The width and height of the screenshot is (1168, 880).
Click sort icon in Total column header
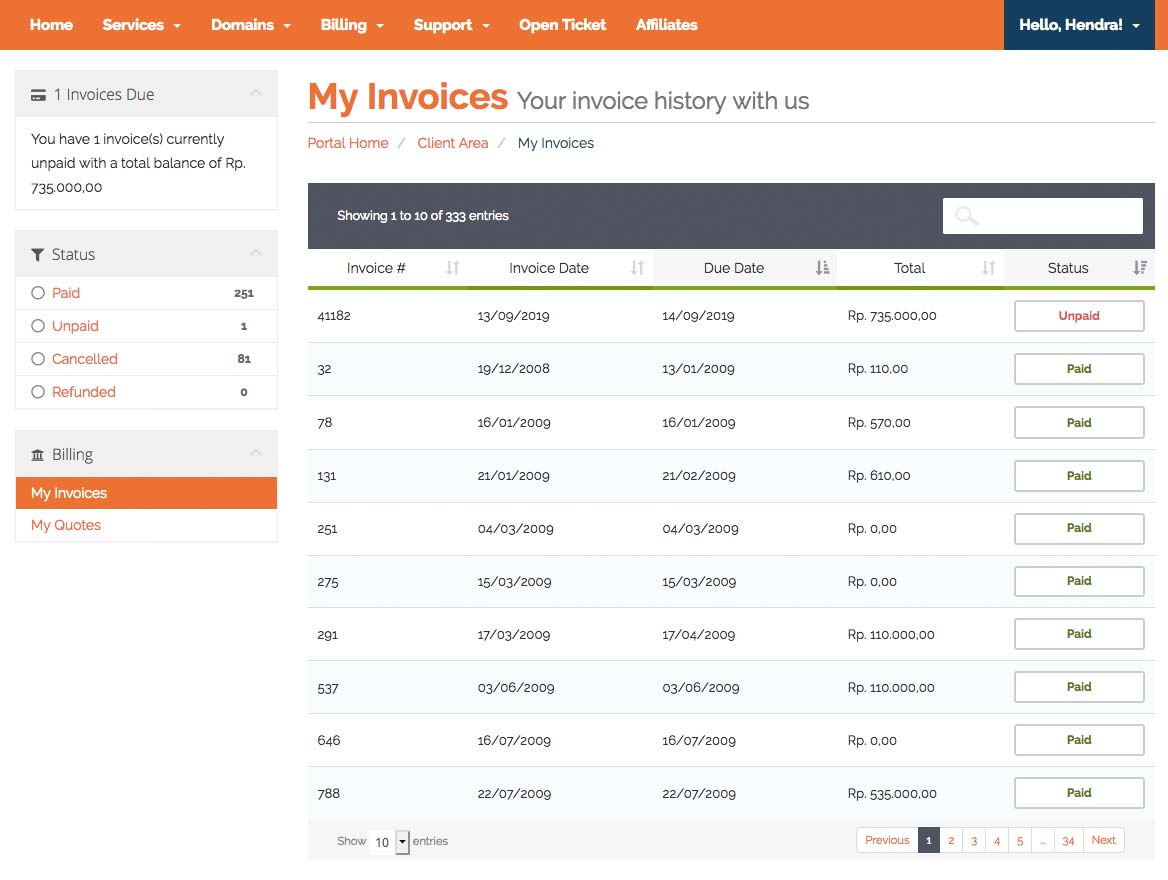tap(988, 268)
